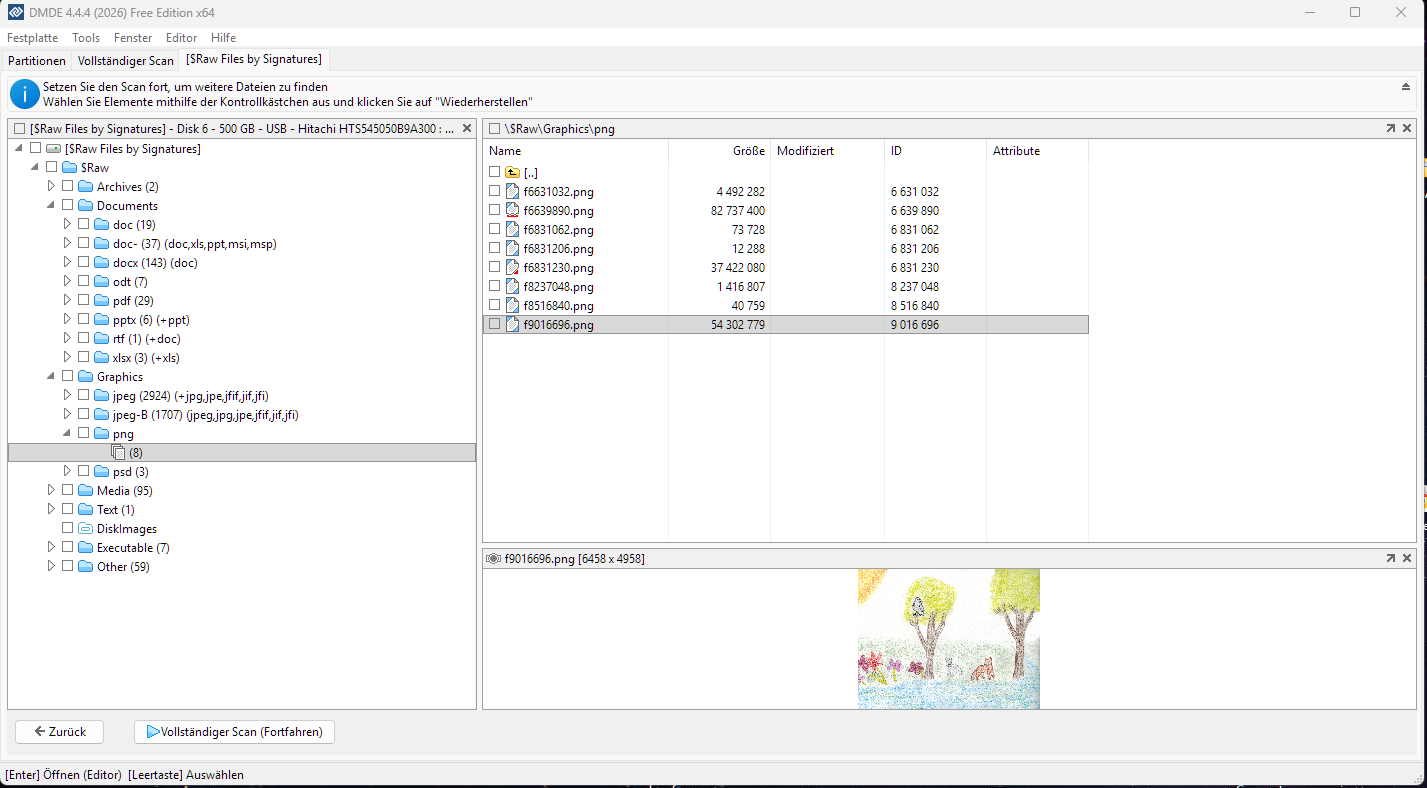
Task: Open the Tools menu
Action: click(86, 37)
